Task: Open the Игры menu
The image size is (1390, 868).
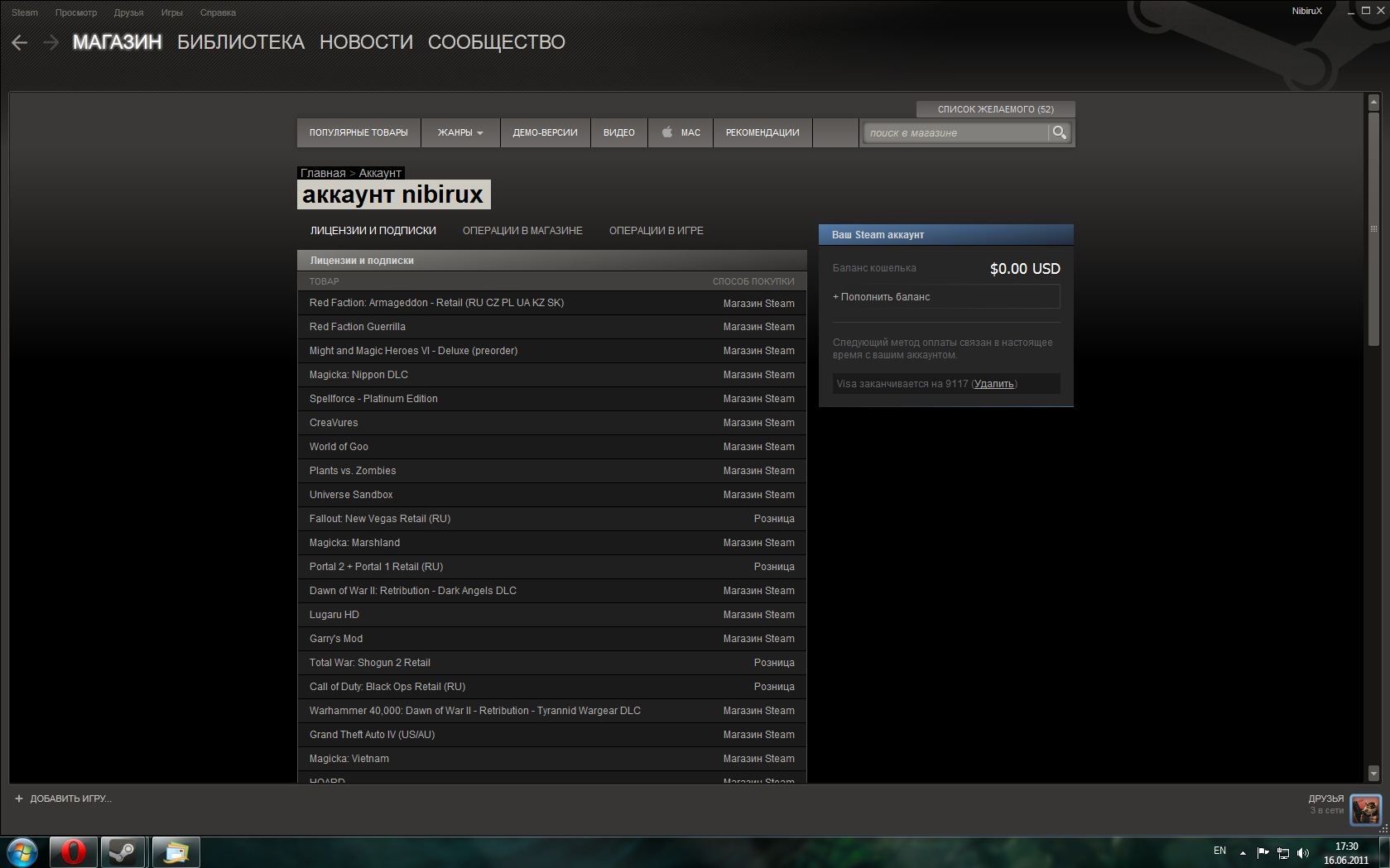Action: pyautogui.click(x=172, y=12)
